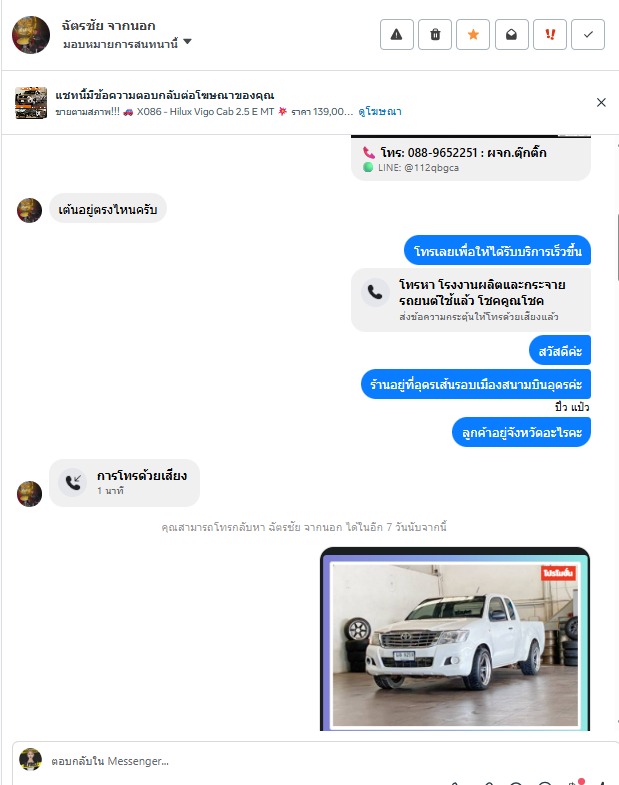Open ฉัตรชัย จากนอก profile picture in header
Image resolution: width=619 pixels, height=785 pixels.
click(31, 35)
